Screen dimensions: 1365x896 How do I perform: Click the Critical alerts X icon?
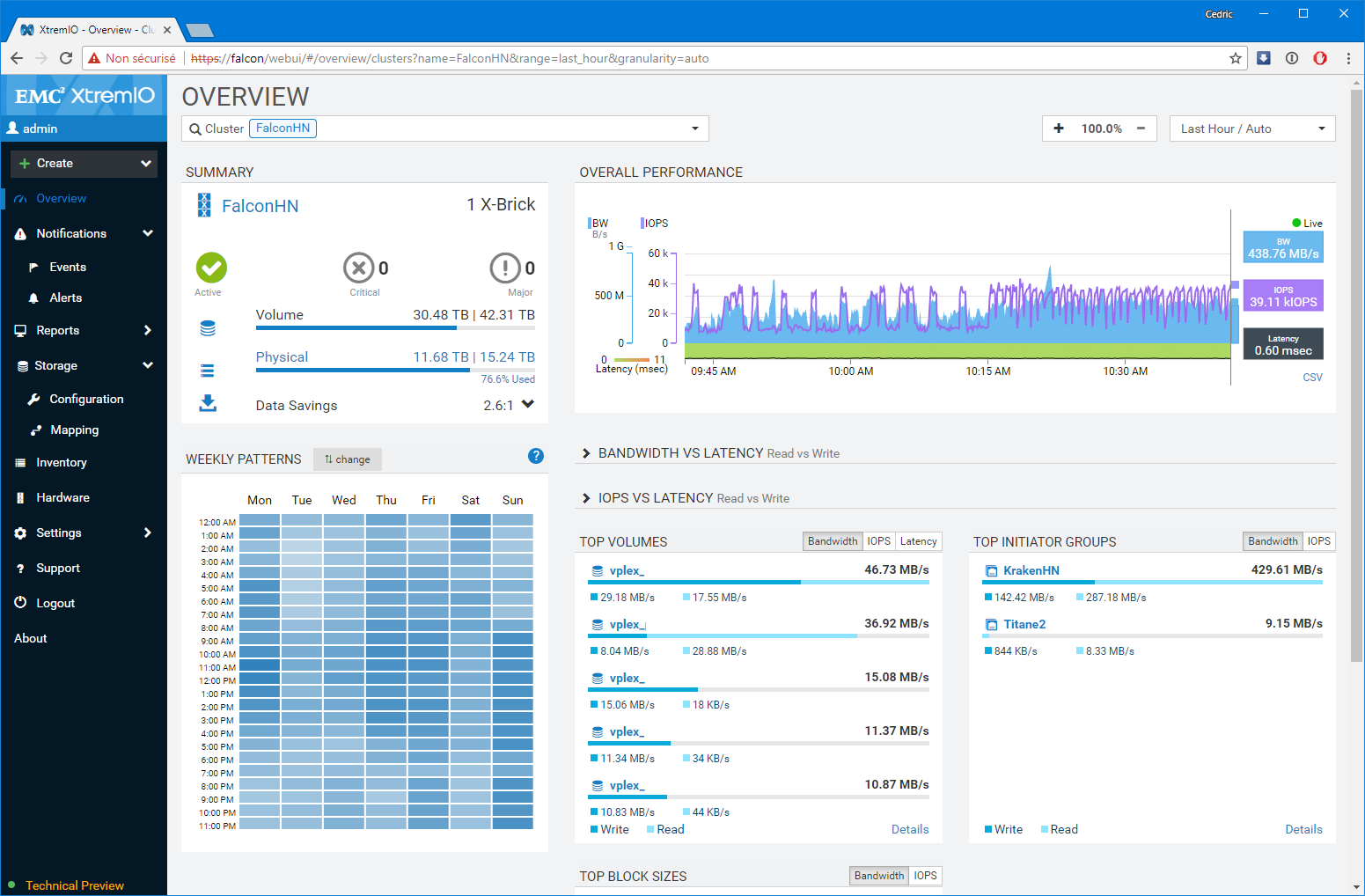click(x=358, y=268)
